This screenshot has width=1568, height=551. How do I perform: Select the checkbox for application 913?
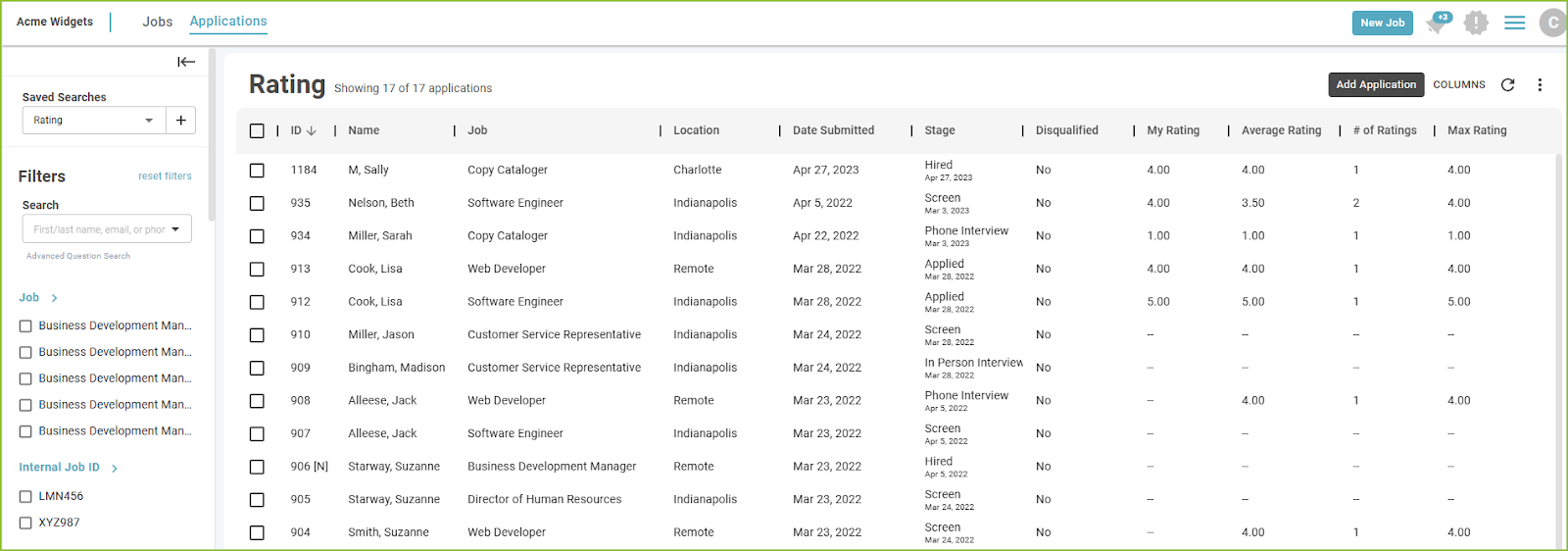click(x=257, y=270)
